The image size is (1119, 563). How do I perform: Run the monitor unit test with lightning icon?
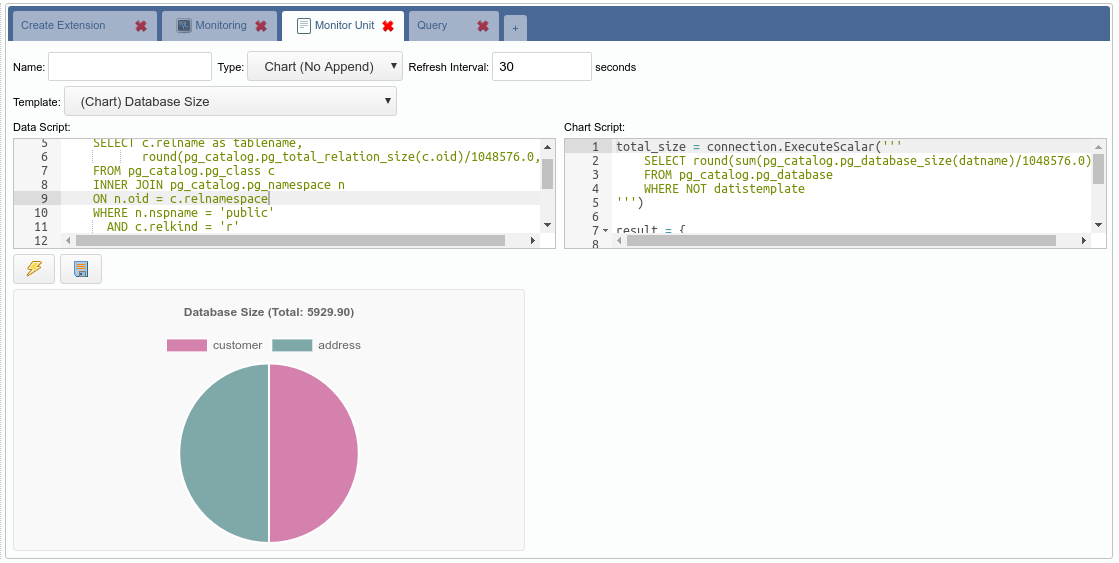(x=34, y=269)
